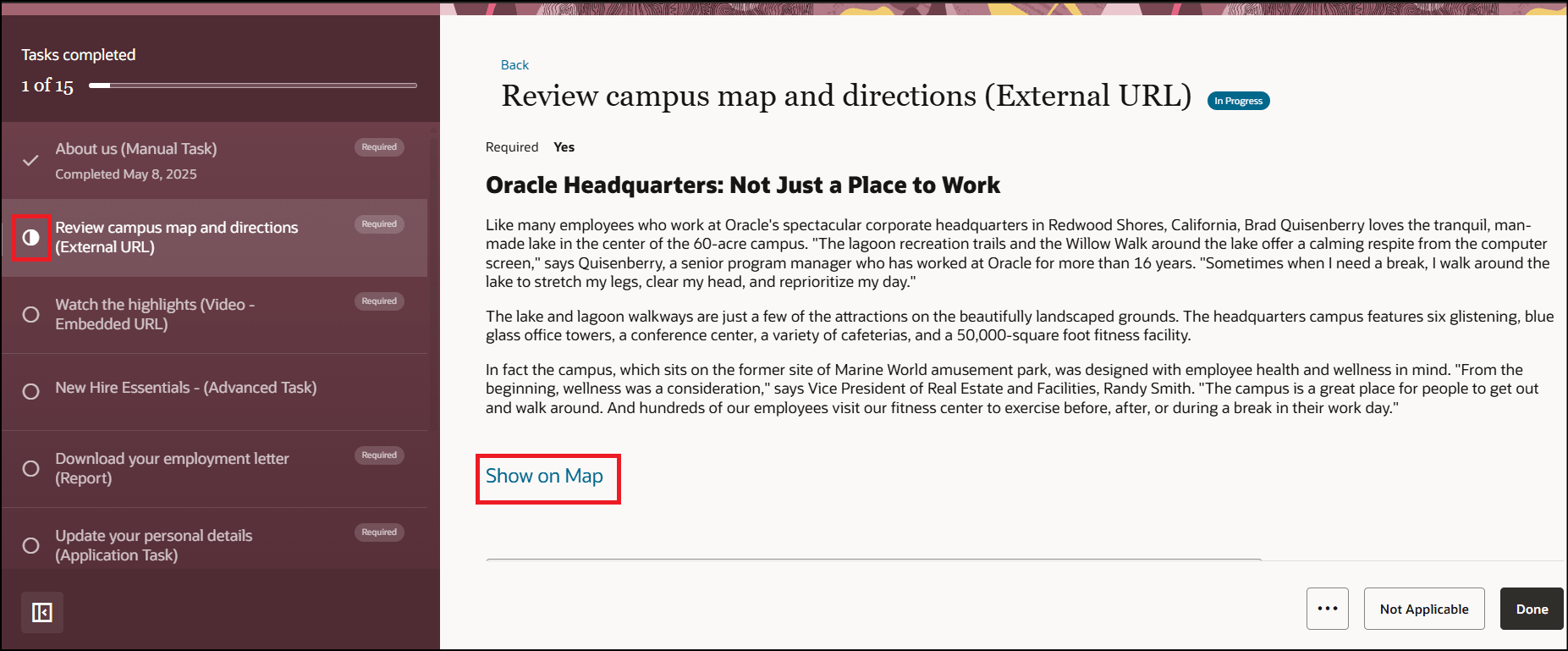Click the tasks completed progress bar
Screen dimensions: 1568x651
click(253, 86)
